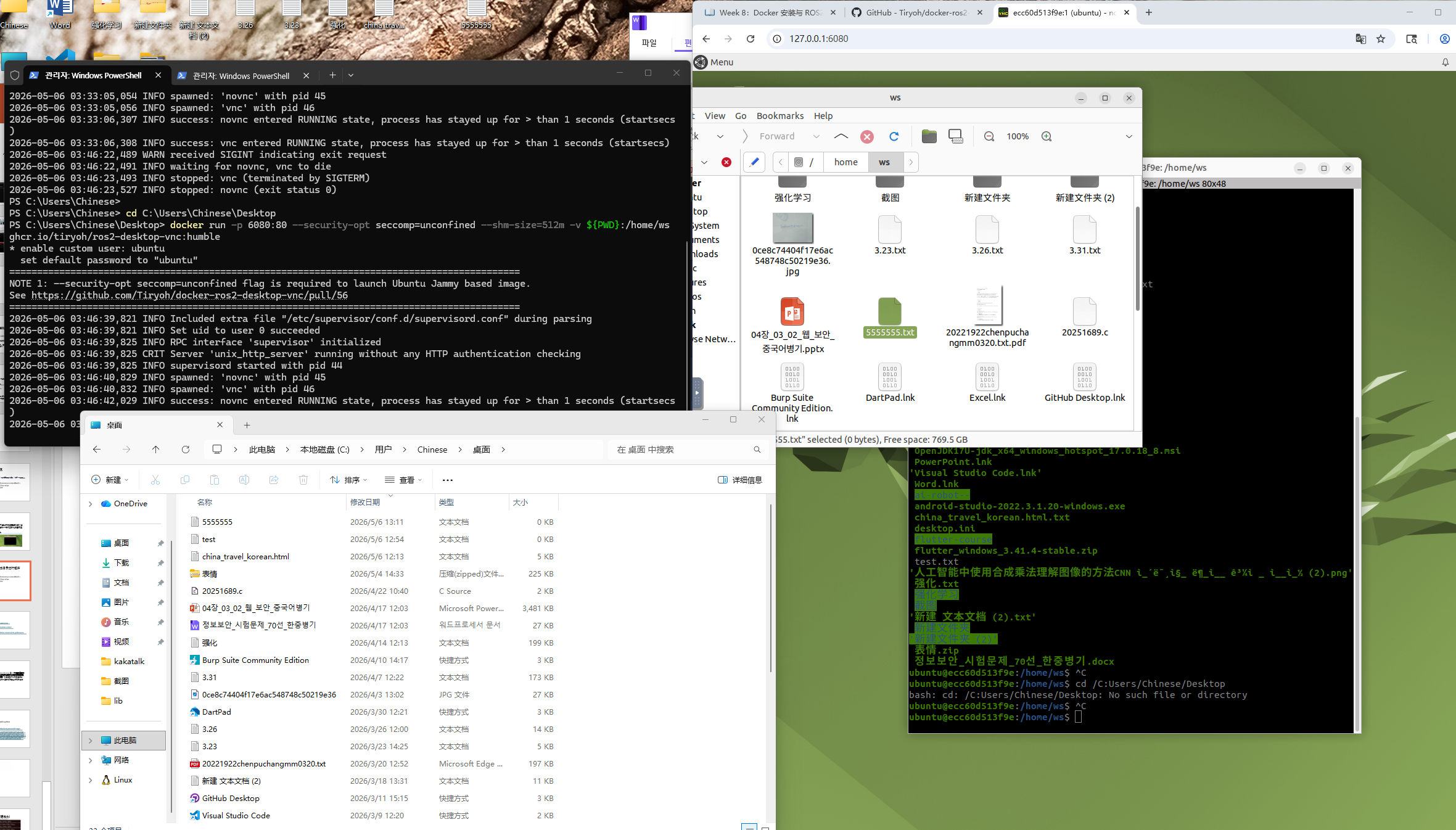Select 3.23.txt in the ws folder
Screen dimensions: 1456x830
[x=890, y=236]
